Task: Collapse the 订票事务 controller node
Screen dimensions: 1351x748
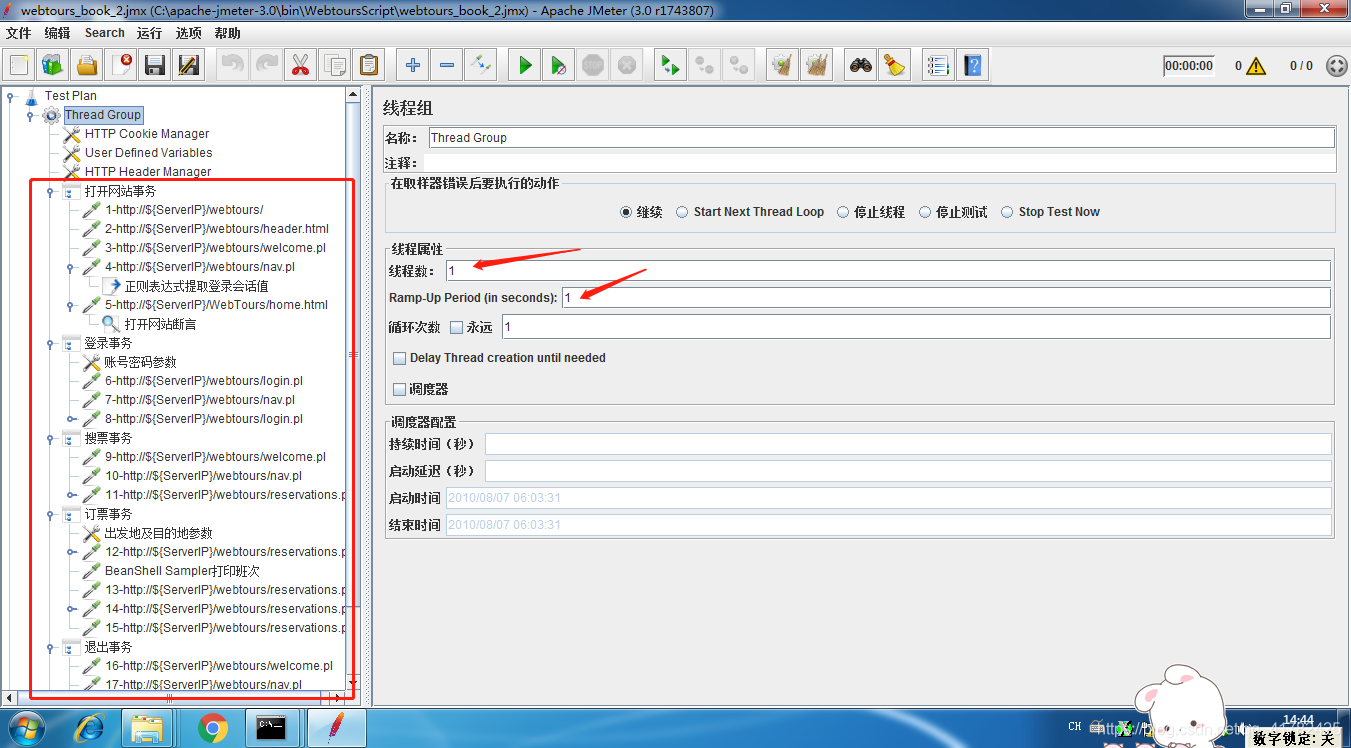Action: tap(50, 514)
